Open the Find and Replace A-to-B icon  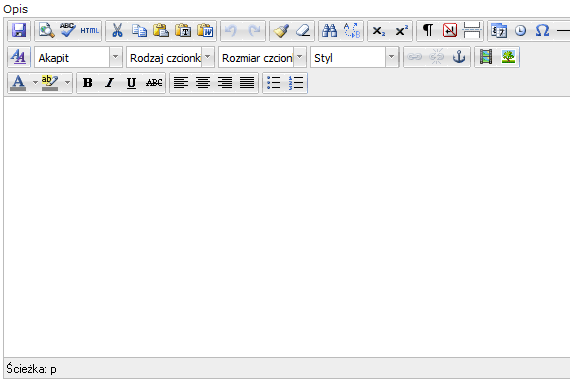coord(352,31)
